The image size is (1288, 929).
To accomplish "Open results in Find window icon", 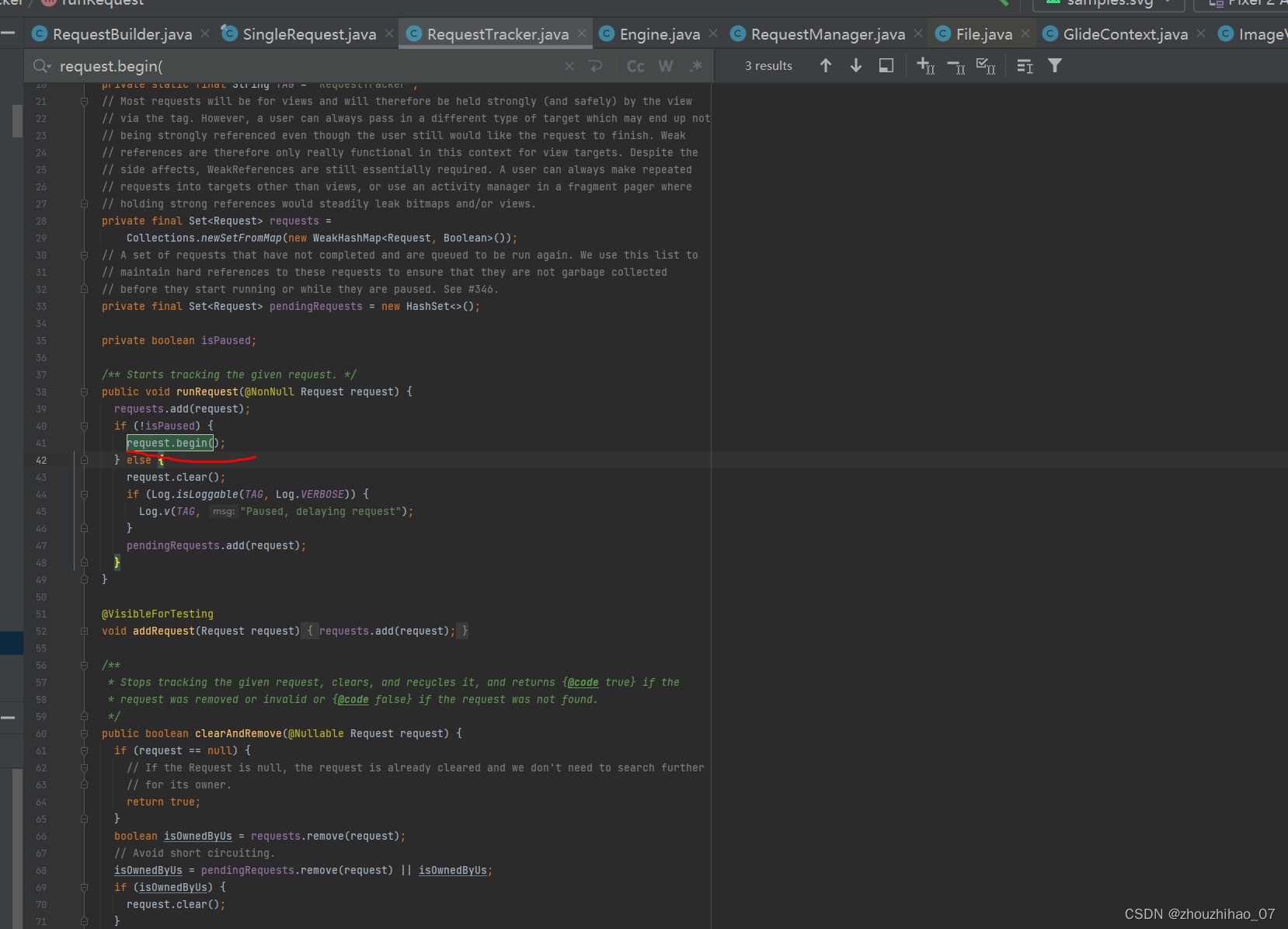I will [x=886, y=66].
